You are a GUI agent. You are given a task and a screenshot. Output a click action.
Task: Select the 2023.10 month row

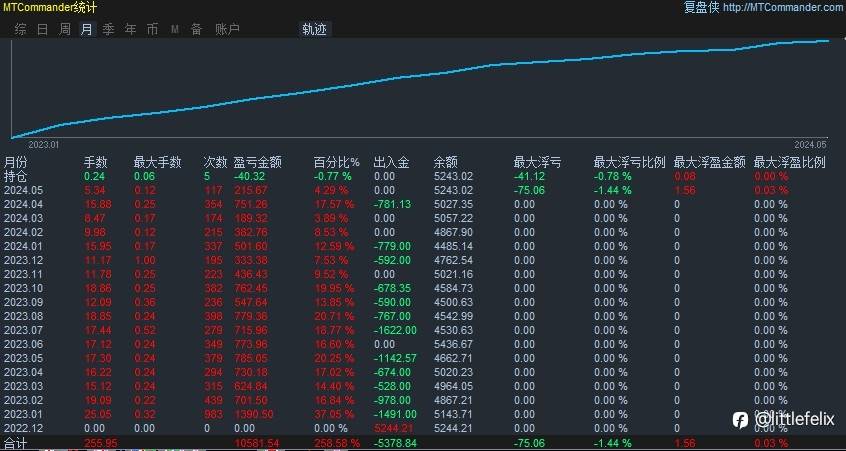click(x=423, y=288)
